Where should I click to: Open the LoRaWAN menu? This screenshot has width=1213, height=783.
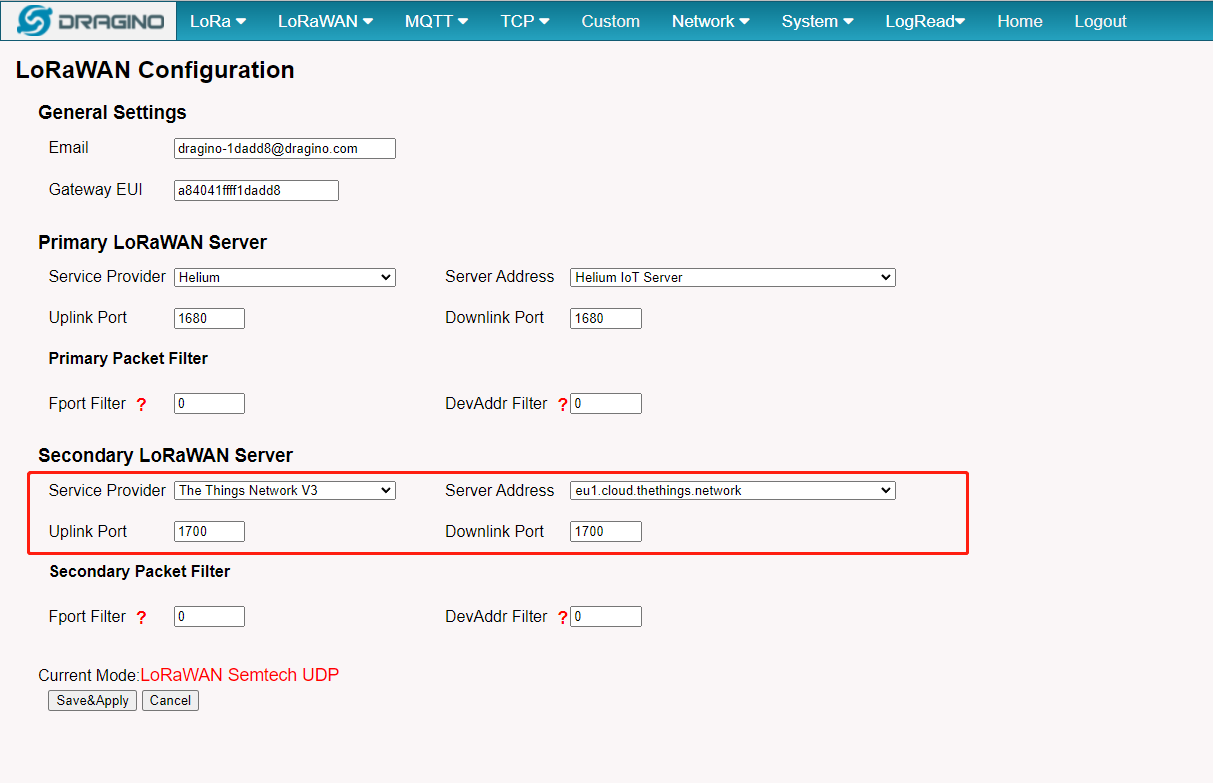click(325, 21)
